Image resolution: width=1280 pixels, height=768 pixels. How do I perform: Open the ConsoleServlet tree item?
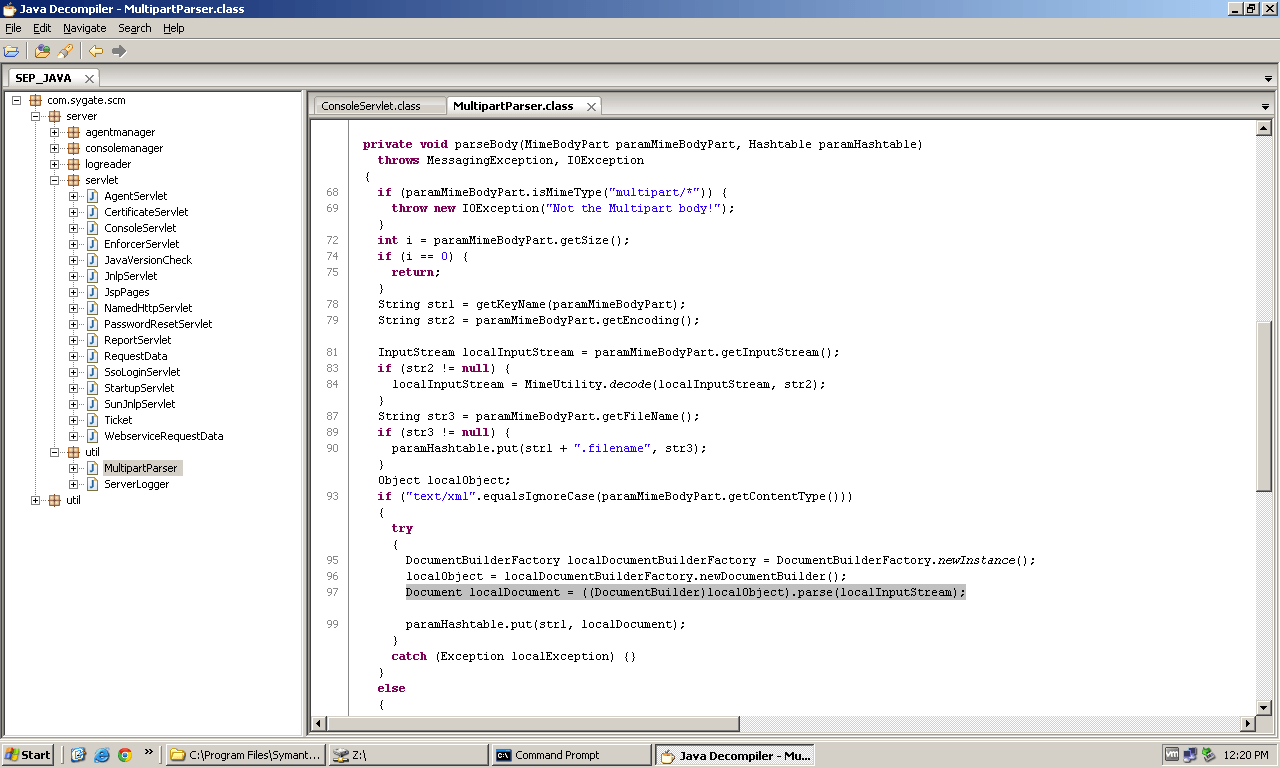(x=140, y=228)
